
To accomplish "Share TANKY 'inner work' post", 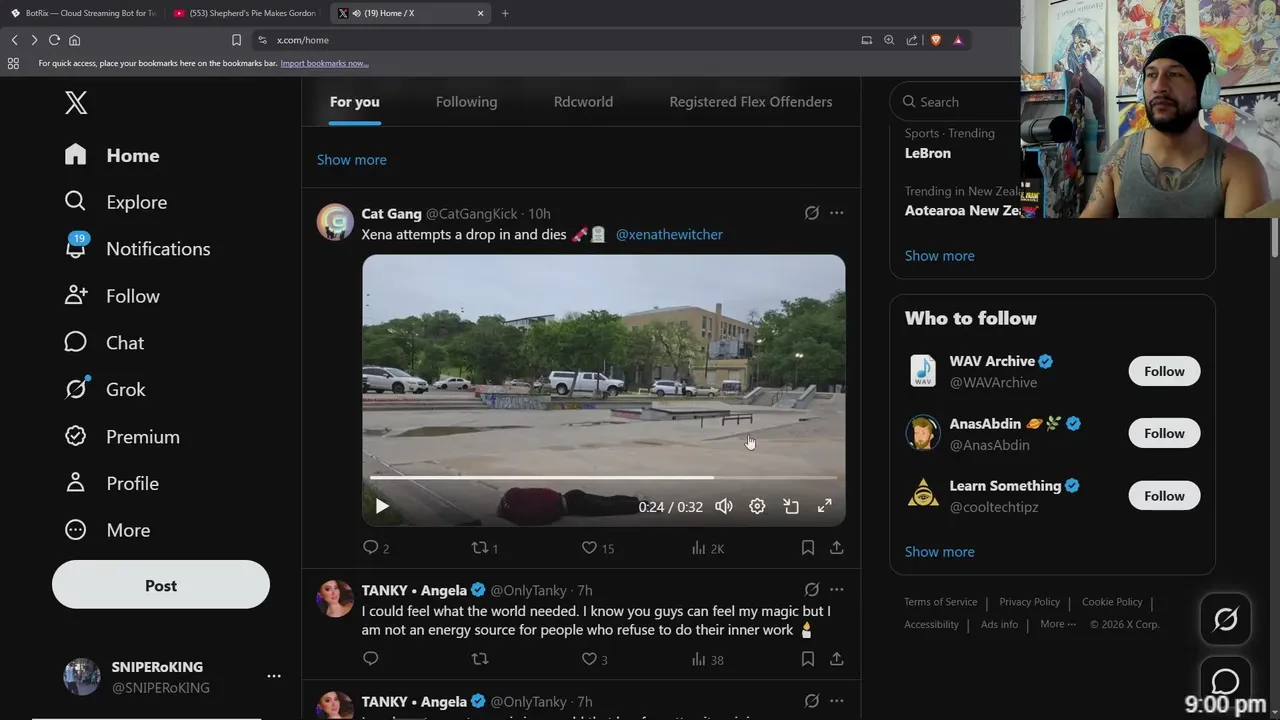I will (x=837, y=659).
